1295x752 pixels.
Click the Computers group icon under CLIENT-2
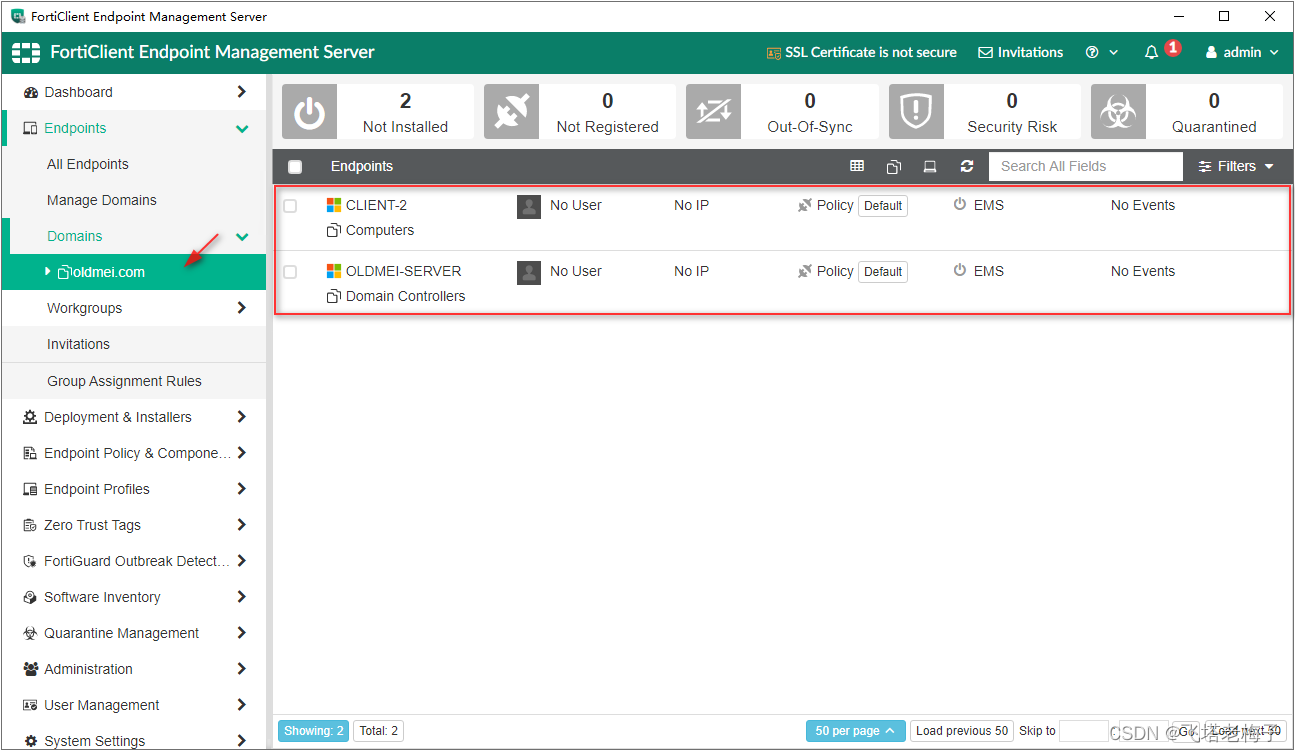coord(334,230)
